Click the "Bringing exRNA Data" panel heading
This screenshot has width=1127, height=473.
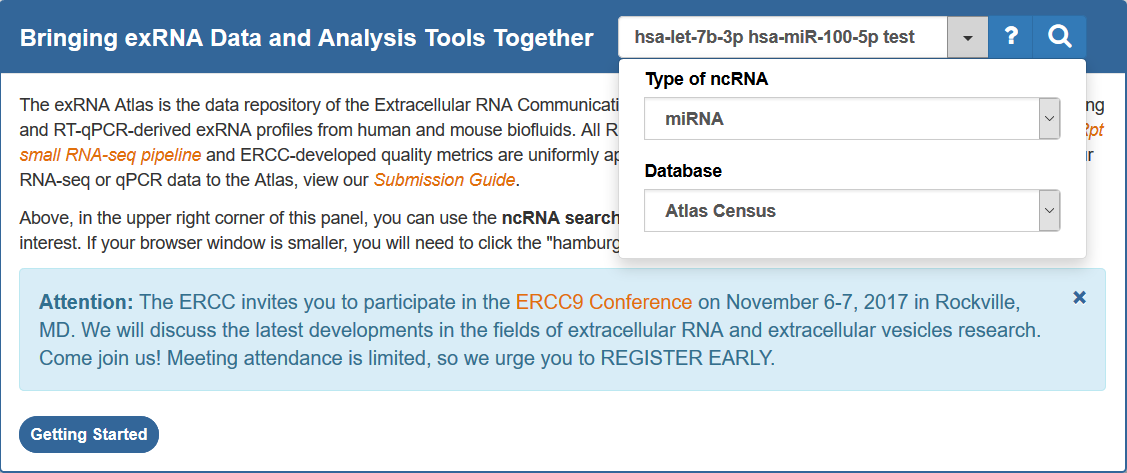coord(306,38)
